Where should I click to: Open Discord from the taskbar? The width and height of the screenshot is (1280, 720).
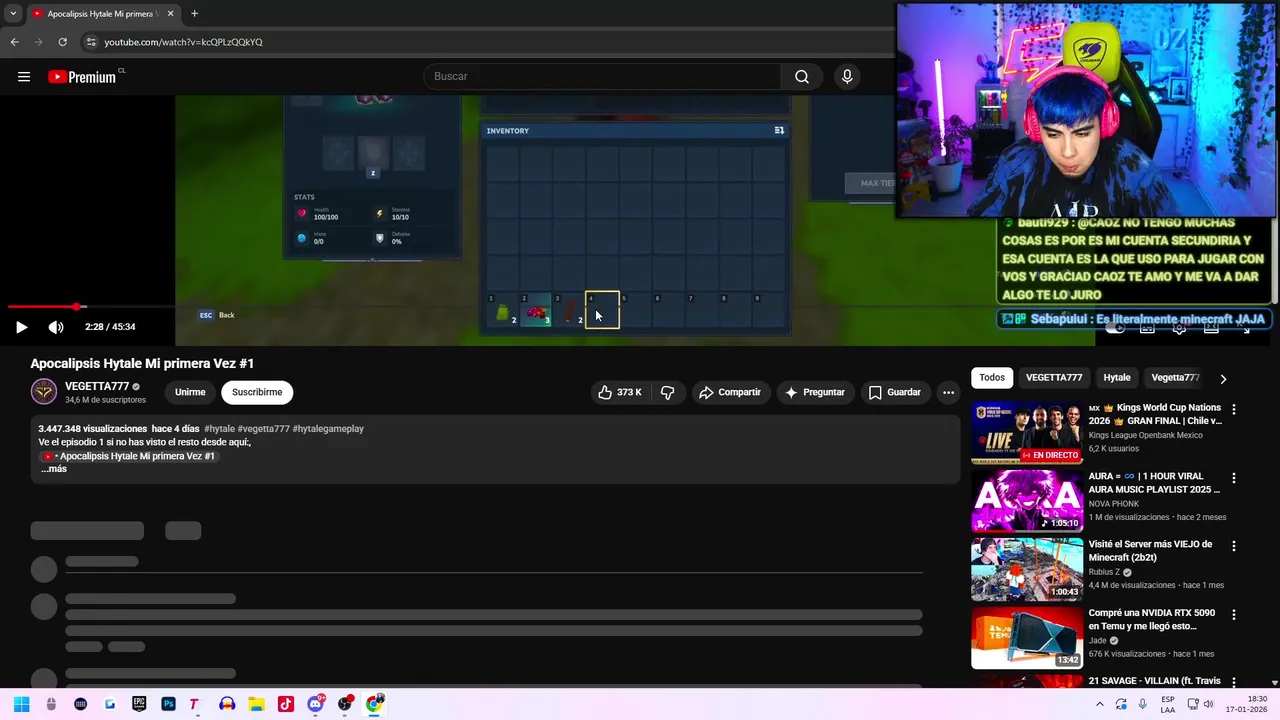316,704
